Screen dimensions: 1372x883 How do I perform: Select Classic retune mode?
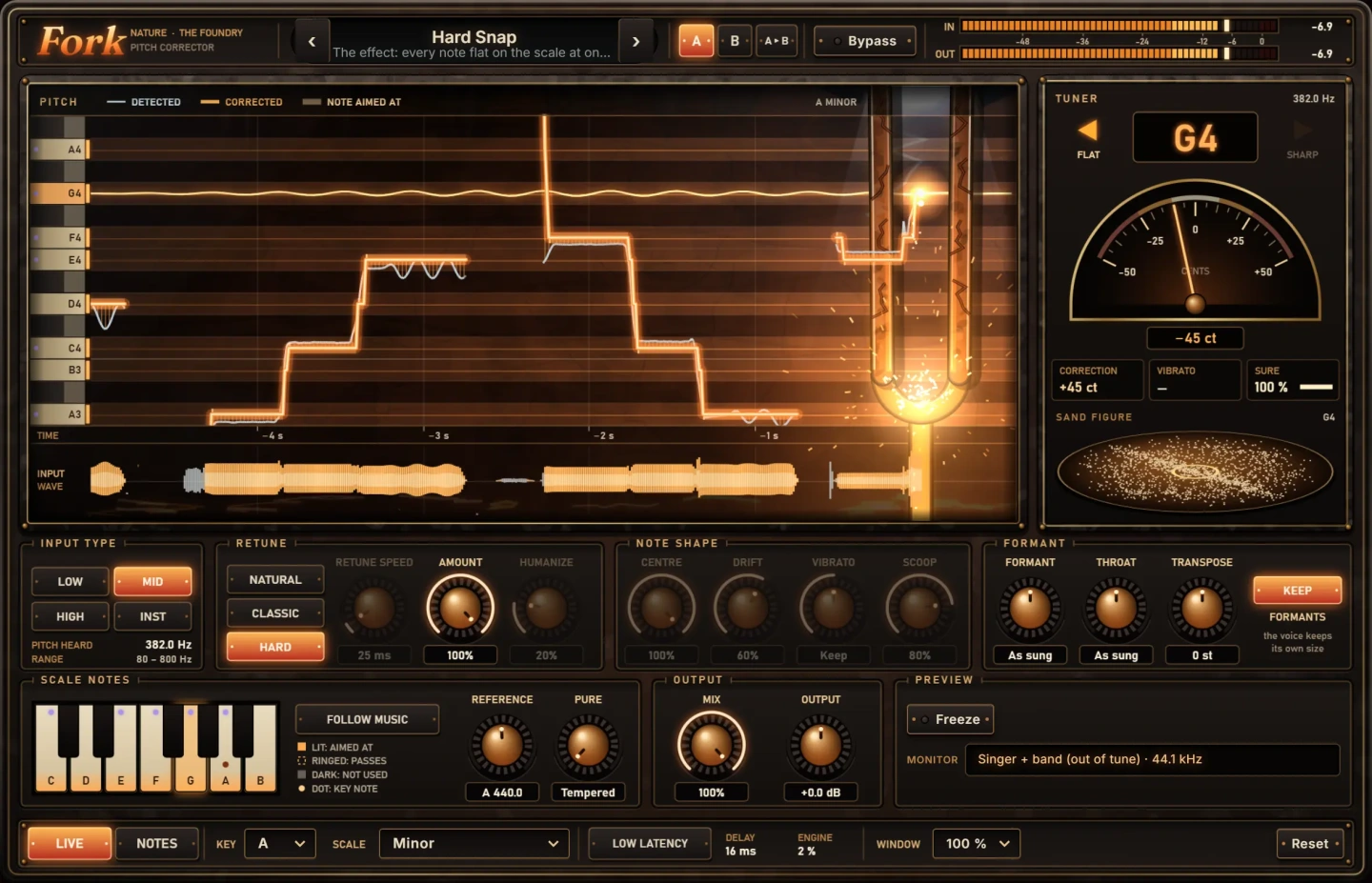pos(275,613)
